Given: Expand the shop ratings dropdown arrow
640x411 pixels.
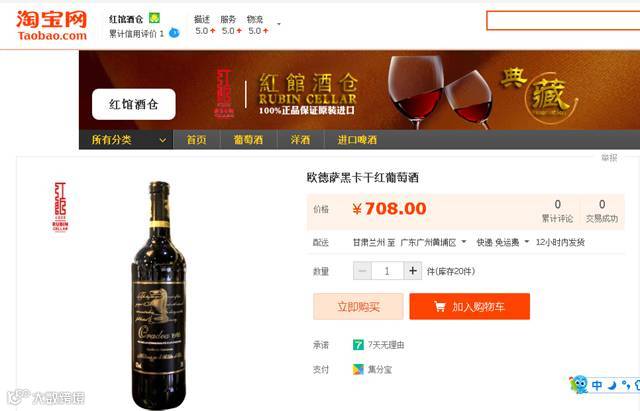Looking at the screenshot, I should [279, 24].
